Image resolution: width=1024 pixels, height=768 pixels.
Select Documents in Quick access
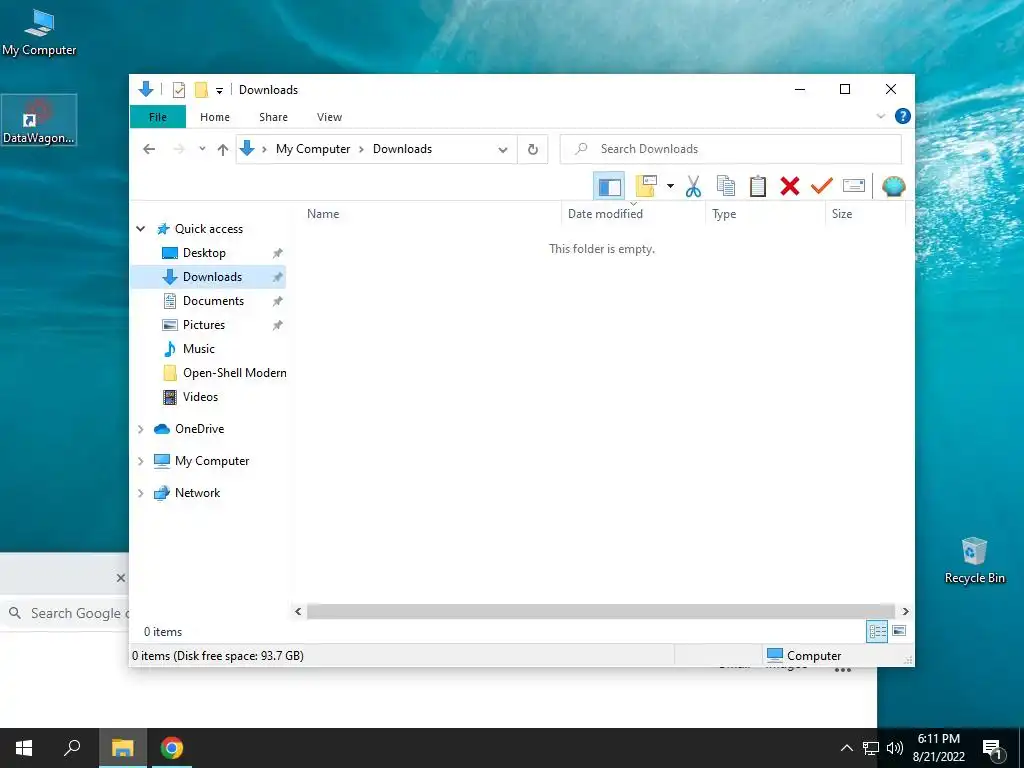click(213, 301)
